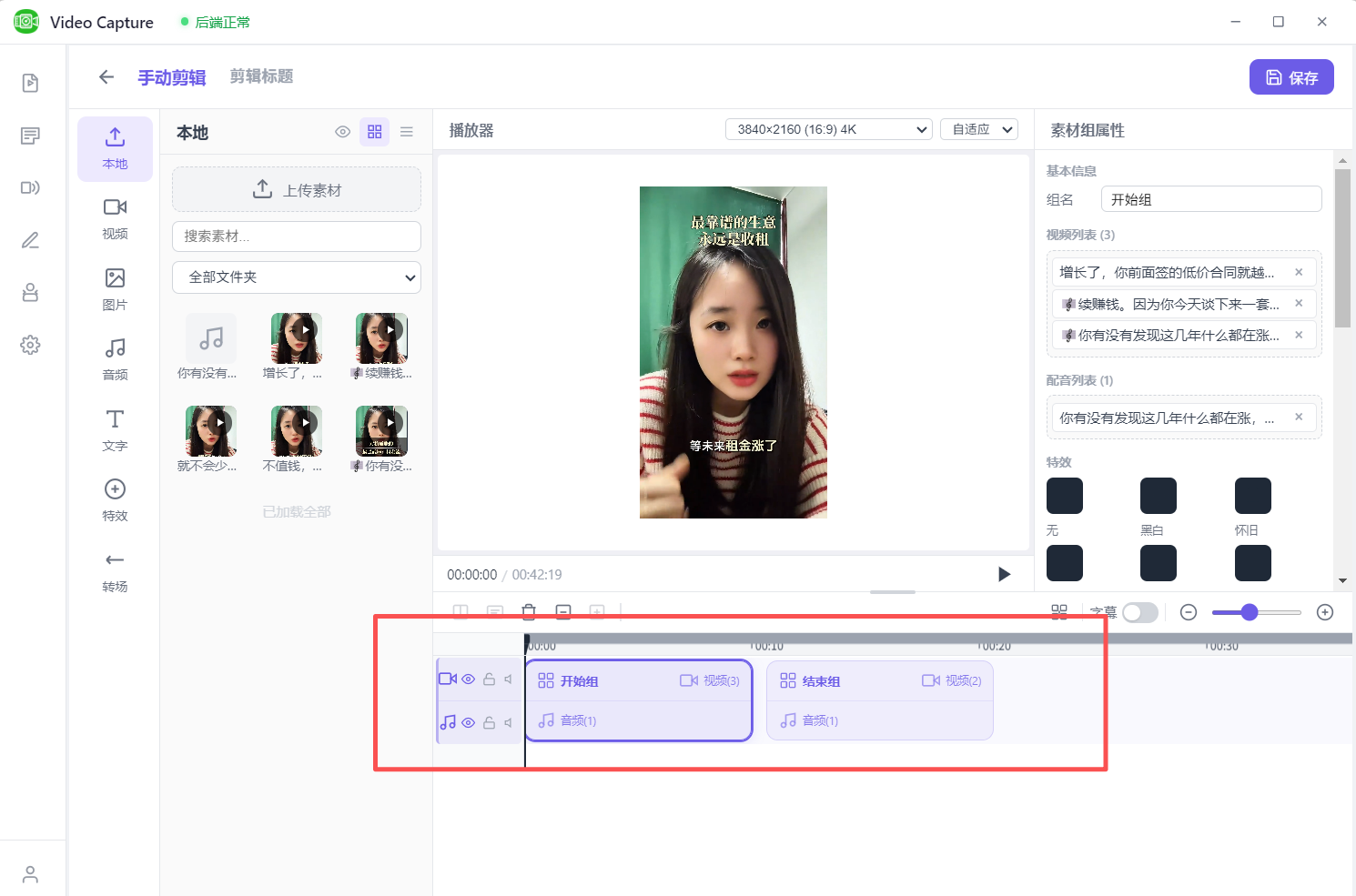Image resolution: width=1356 pixels, height=896 pixels.
Task: Click 视频(3) in 开始组
Action: click(x=711, y=680)
